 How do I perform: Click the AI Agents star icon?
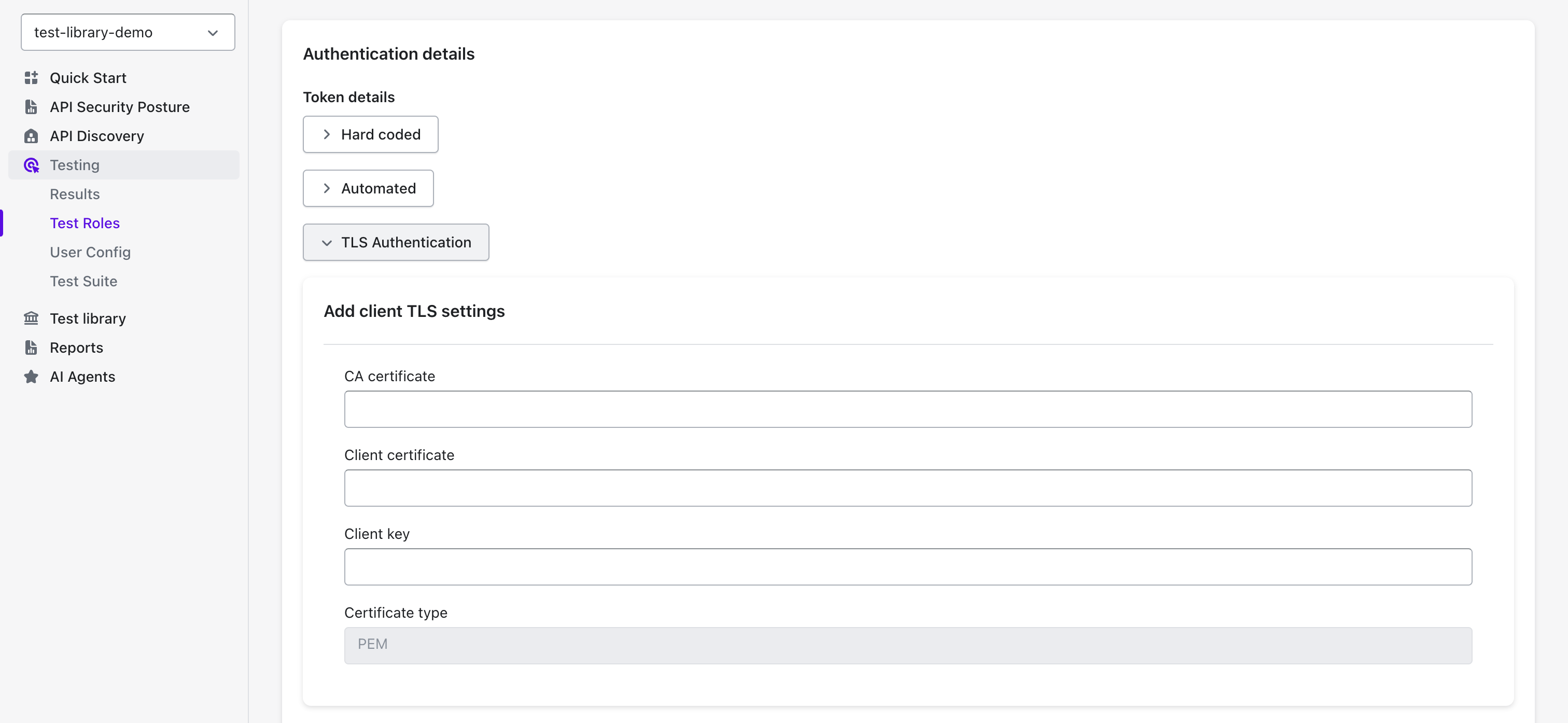pyautogui.click(x=31, y=377)
